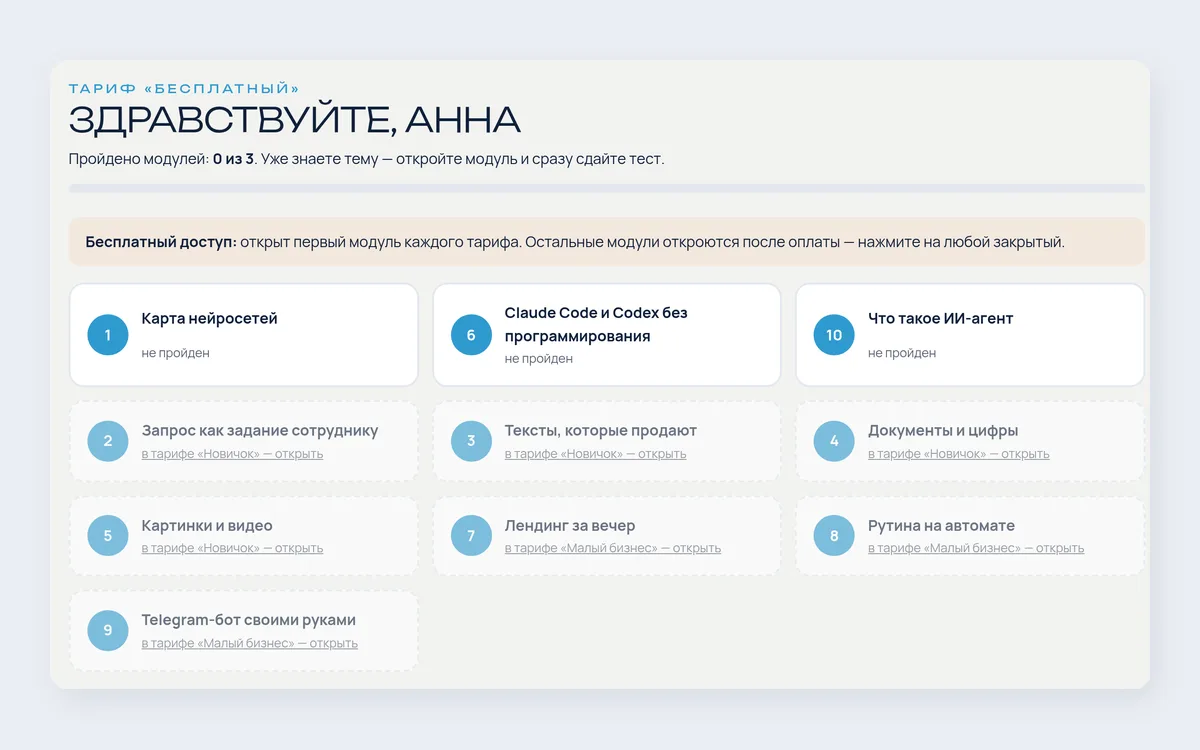Click the number 4 module circle
Image resolution: width=1200 pixels, height=750 pixels.
point(834,441)
